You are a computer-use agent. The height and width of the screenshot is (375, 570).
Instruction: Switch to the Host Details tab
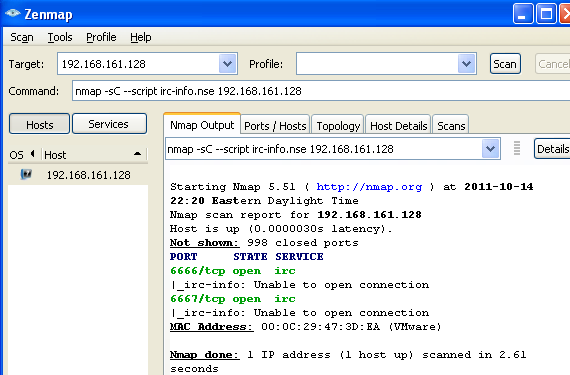click(x=398, y=126)
